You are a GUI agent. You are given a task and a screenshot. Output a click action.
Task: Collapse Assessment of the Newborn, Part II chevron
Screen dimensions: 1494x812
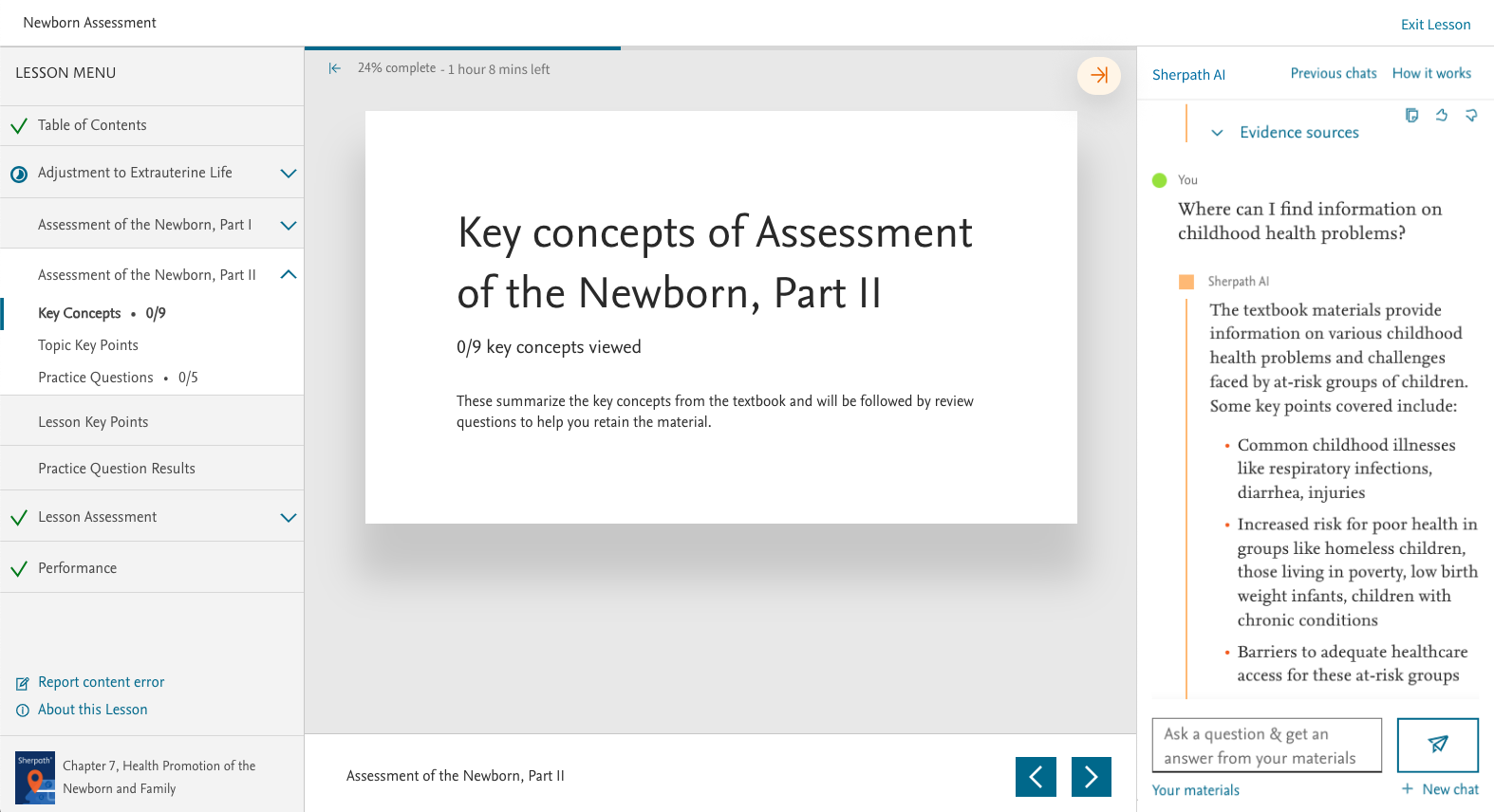[x=289, y=275]
